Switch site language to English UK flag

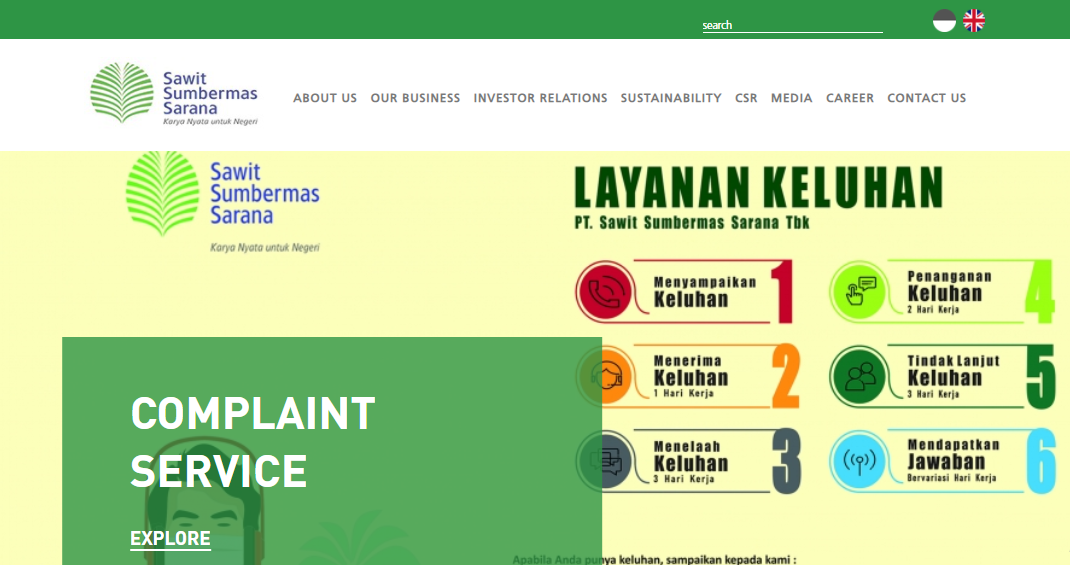click(974, 20)
